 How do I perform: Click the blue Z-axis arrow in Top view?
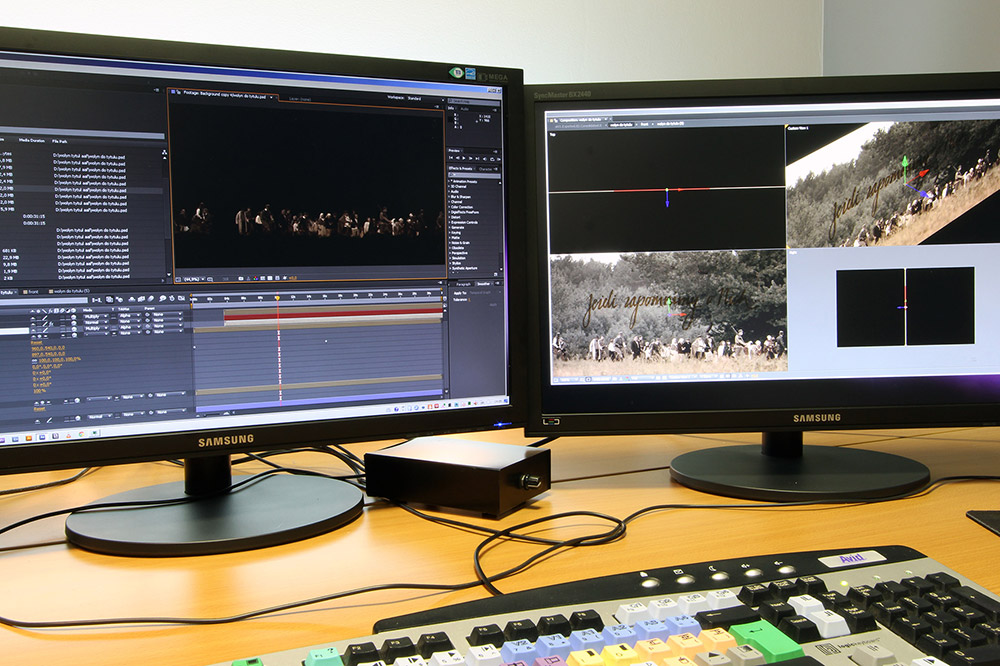coord(667,200)
